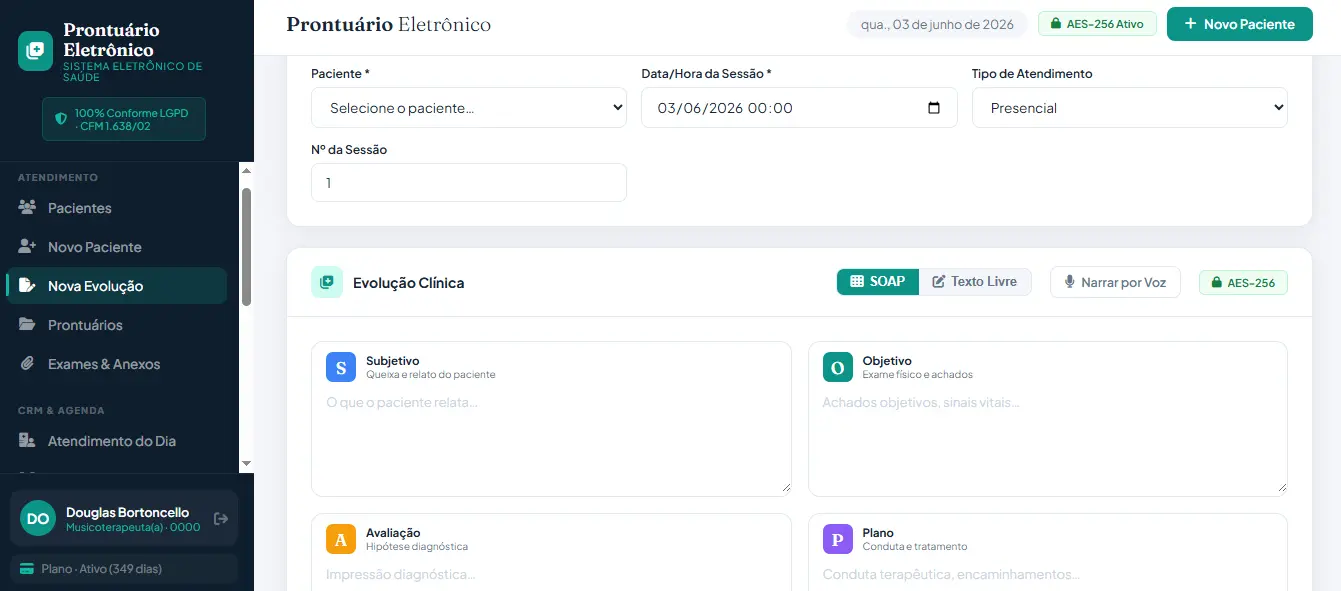Click the sidebar scrollbar up arrow
Screen dimensions: 1341x591
pos(247,170)
